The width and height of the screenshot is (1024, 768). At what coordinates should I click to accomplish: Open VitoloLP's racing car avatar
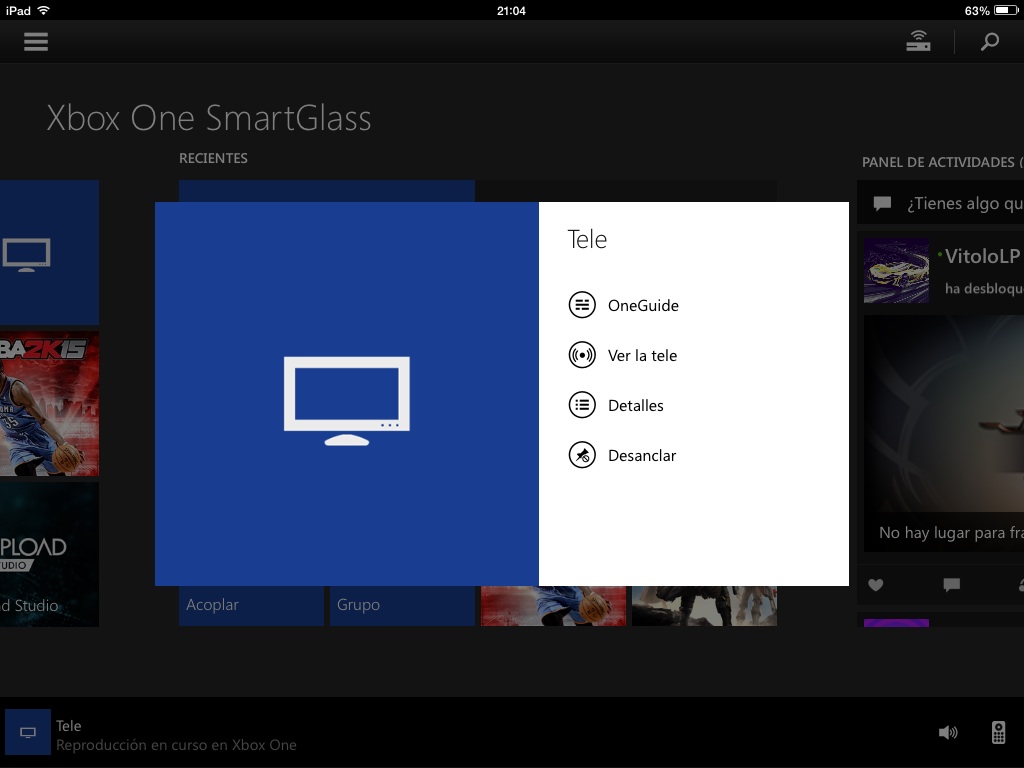(896, 270)
